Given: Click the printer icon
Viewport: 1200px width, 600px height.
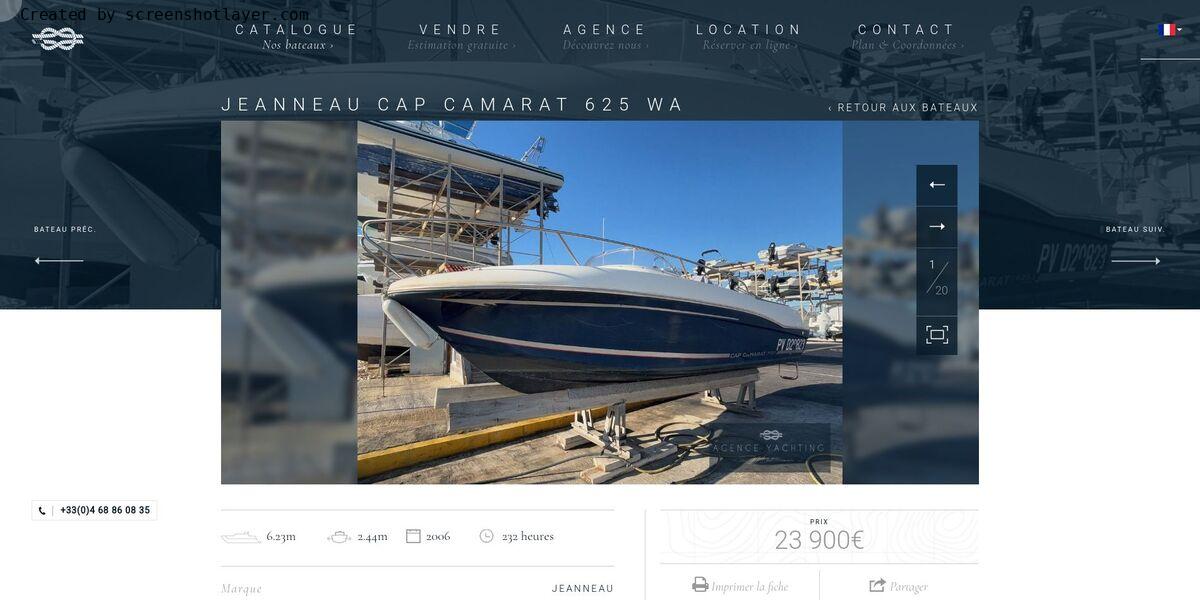Looking at the screenshot, I should (700, 585).
